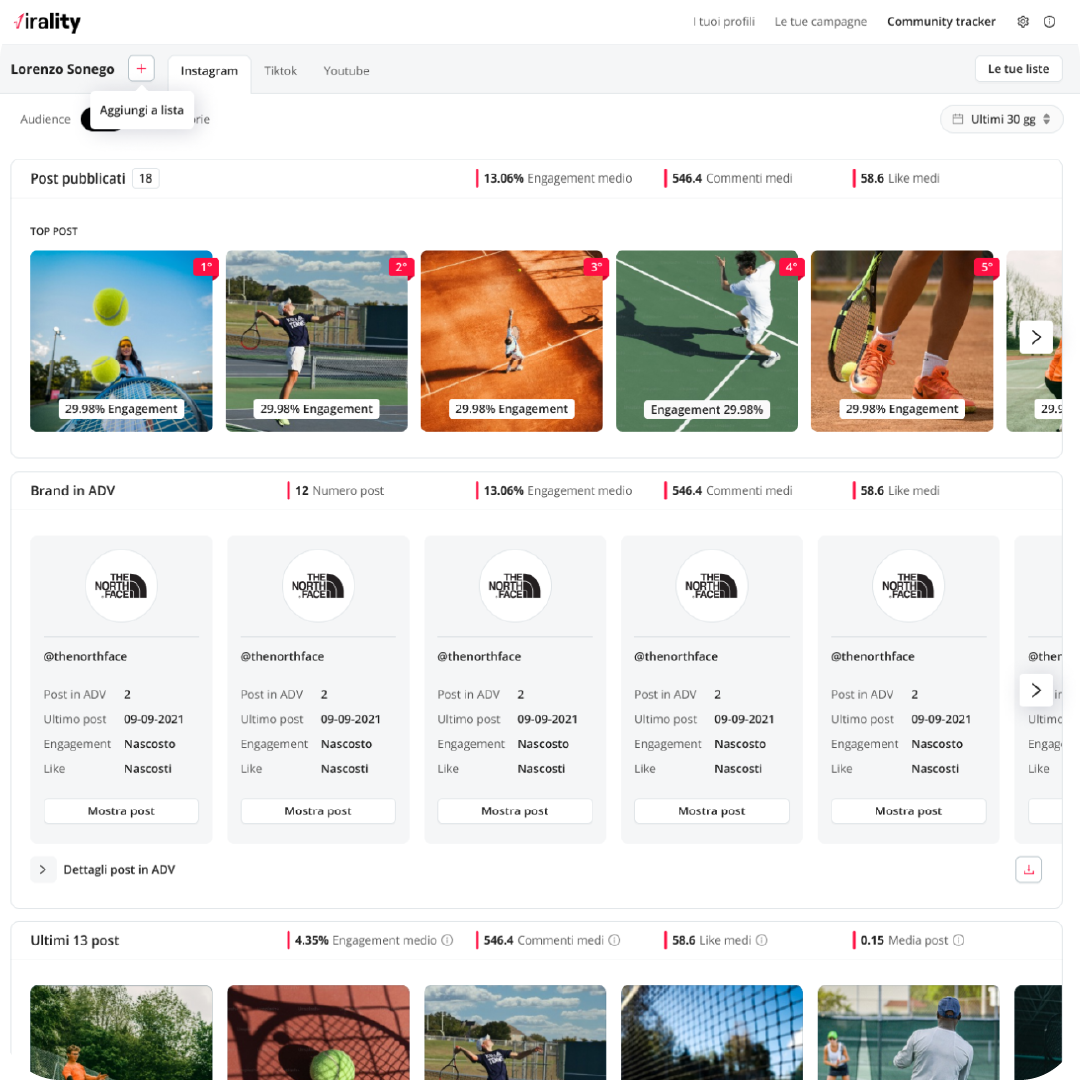
Task: Switch to the Tiktok tab
Action: pos(280,71)
